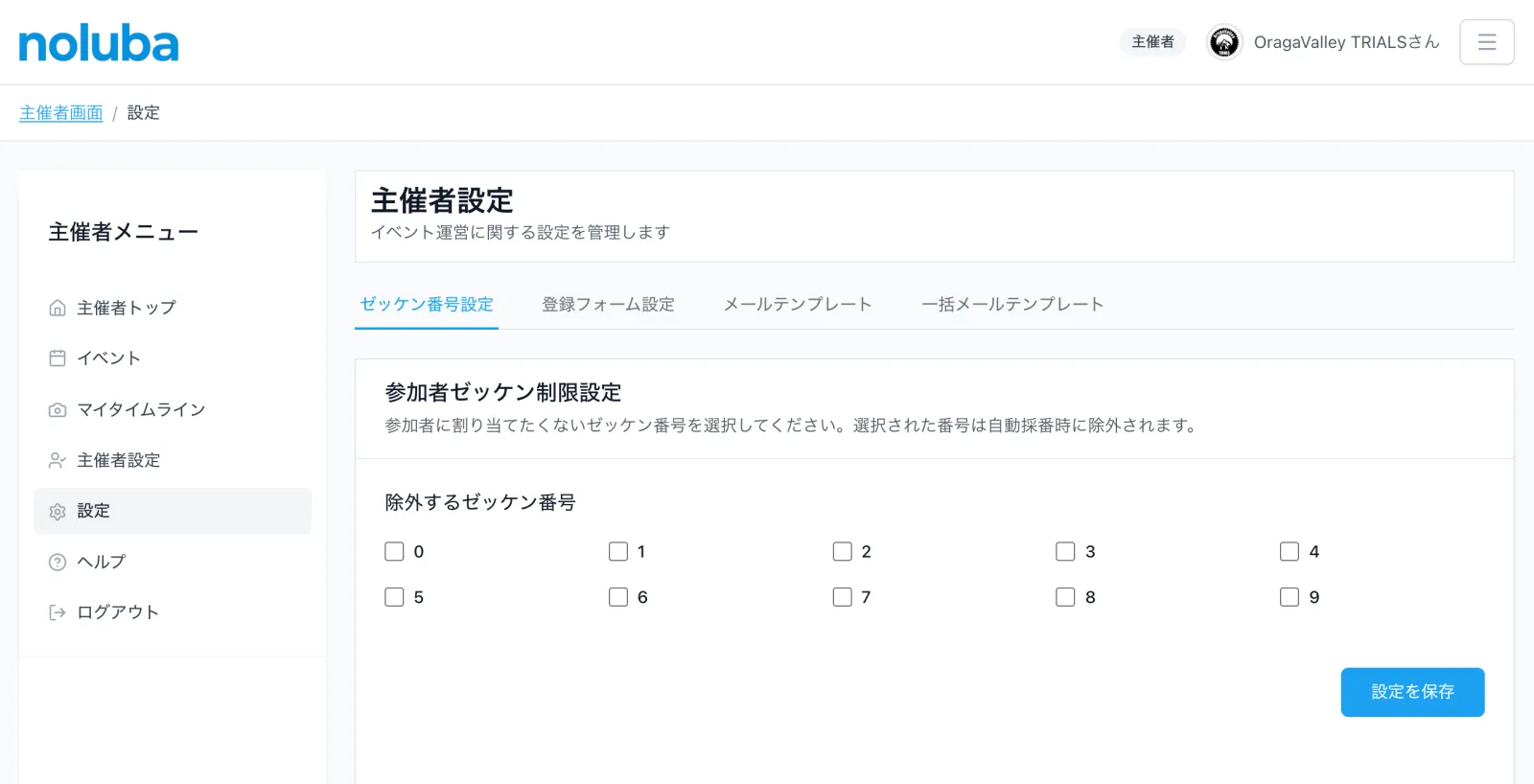Click the 除外するゼッケン番号 label
The image size is (1534, 784).
pos(480,502)
